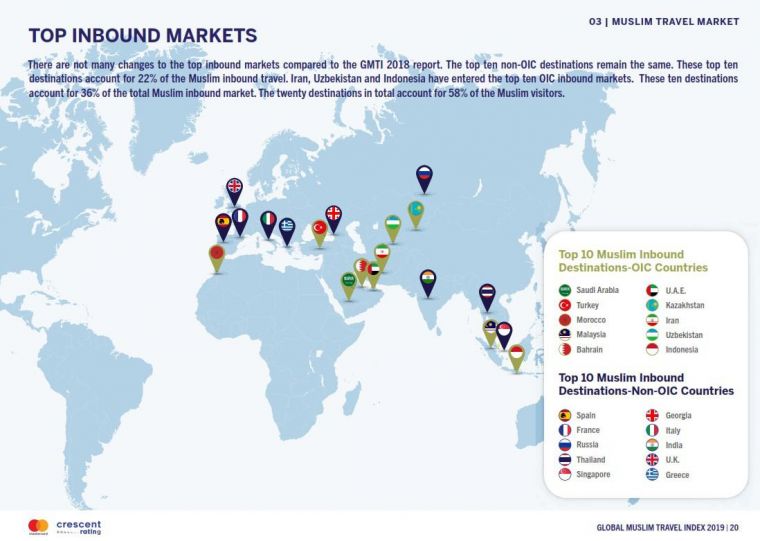
Task: Click the 'TOP INBOUND MARKETS' title
Action: [143, 36]
